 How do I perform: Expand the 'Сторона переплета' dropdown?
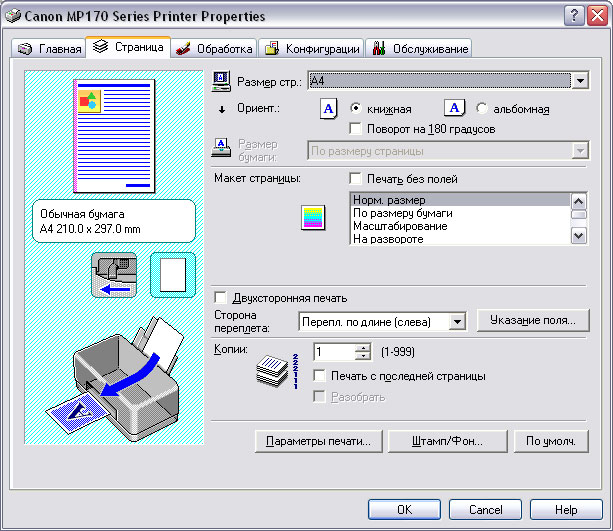tap(458, 321)
